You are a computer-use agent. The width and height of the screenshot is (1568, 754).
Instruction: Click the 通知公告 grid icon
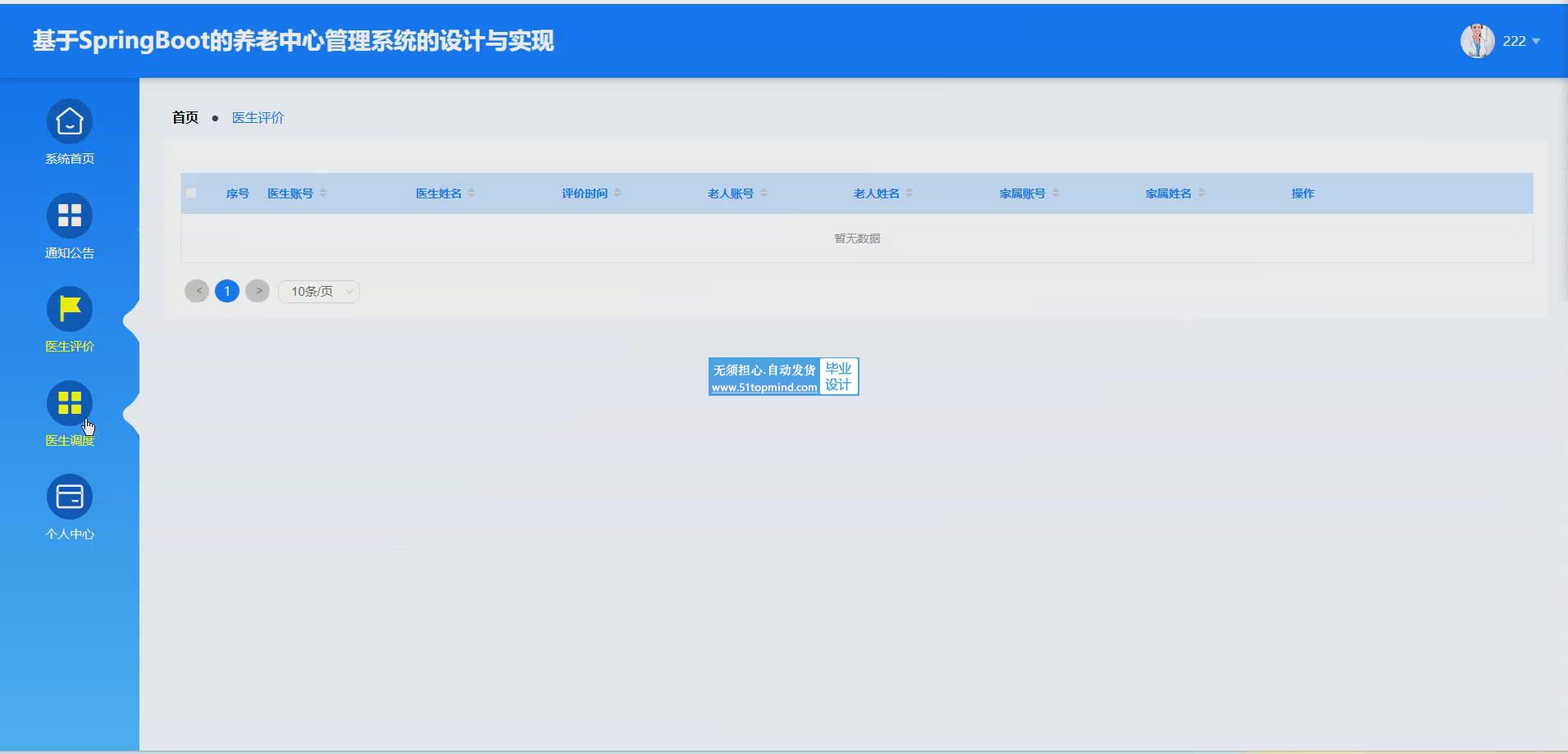[70, 216]
